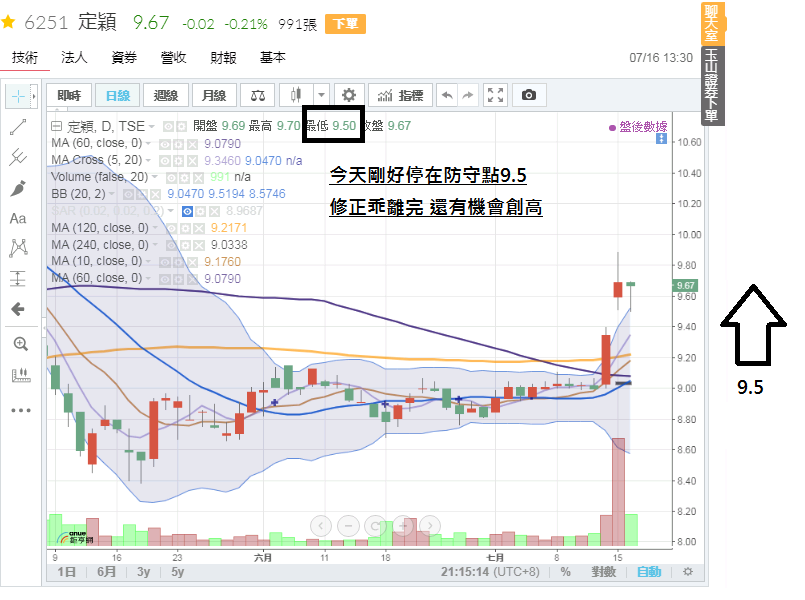Open the 營收 tab

[173, 57]
